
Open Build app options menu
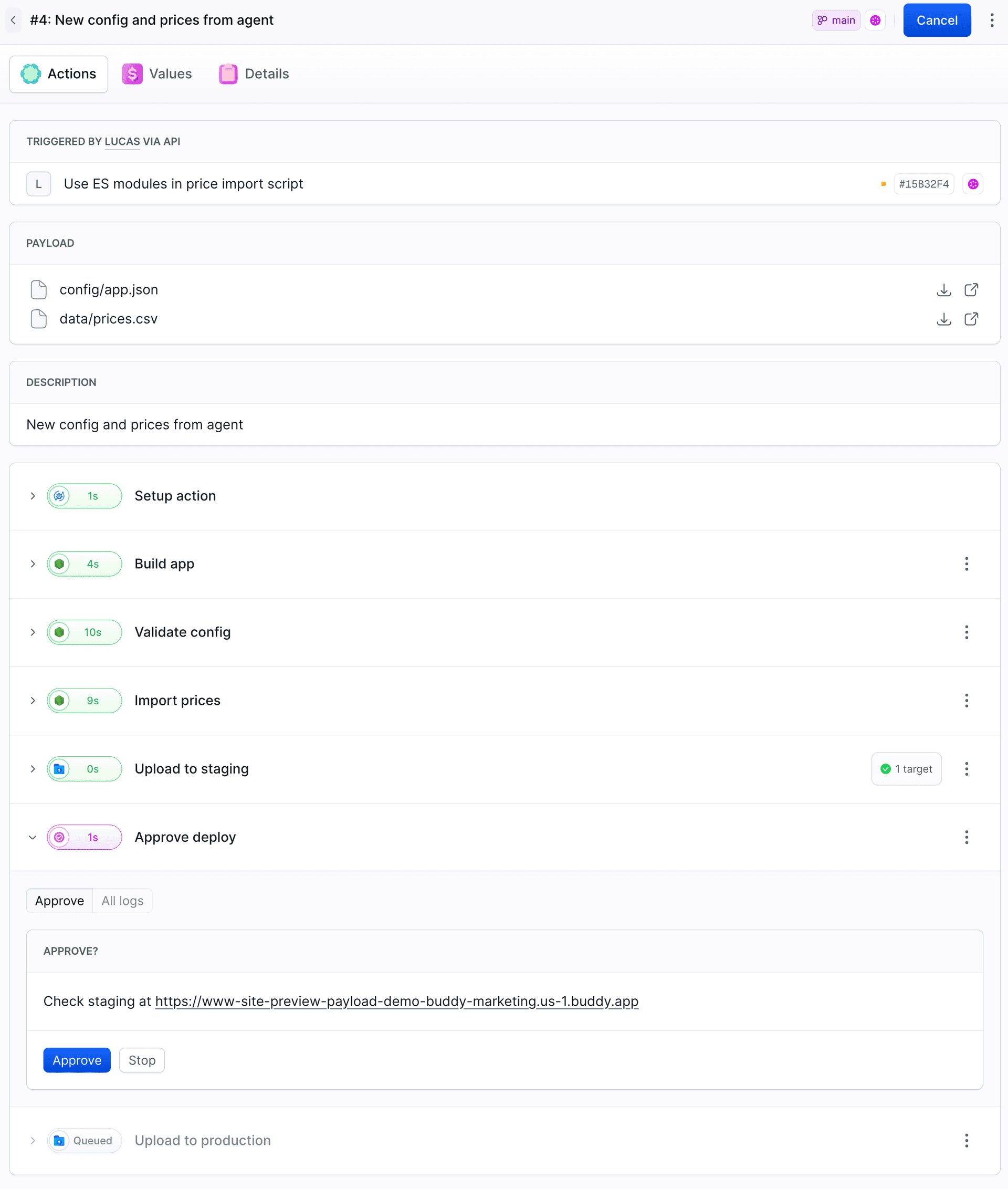click(x=967, y=564)
